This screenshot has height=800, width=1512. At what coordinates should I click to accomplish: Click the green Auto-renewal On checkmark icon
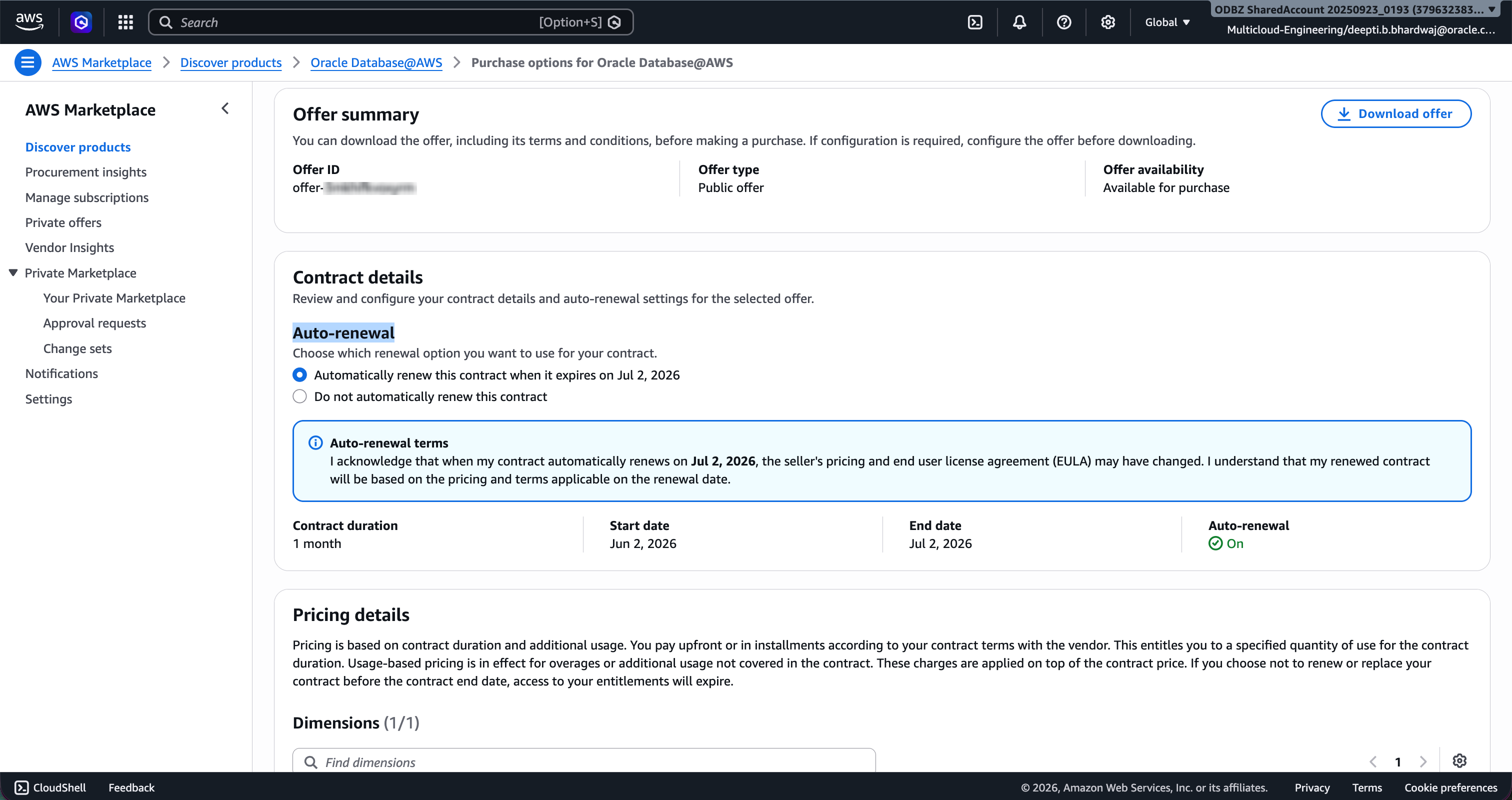[x=1215, y=543]
